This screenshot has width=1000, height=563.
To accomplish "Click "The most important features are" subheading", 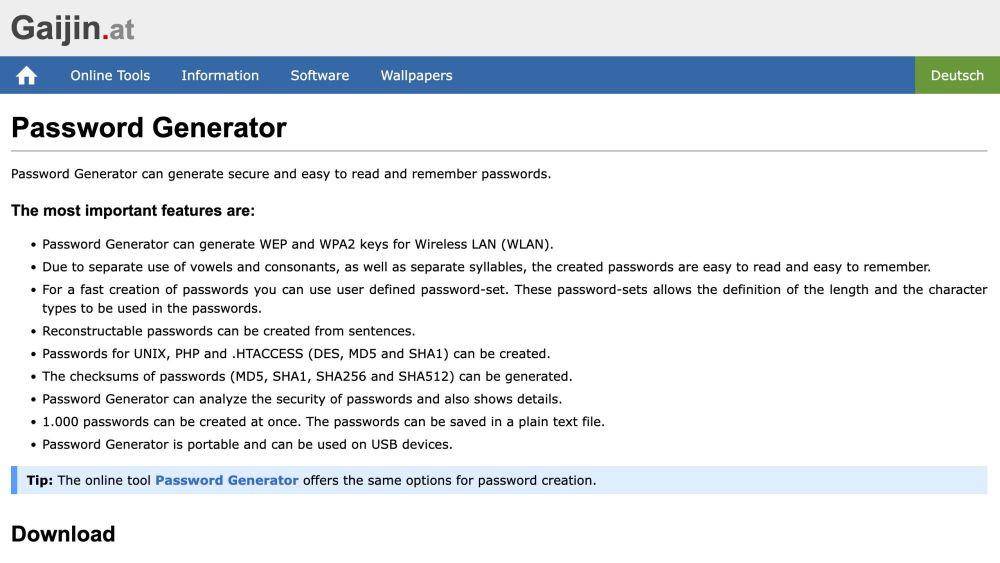I will tap(133, 210).
